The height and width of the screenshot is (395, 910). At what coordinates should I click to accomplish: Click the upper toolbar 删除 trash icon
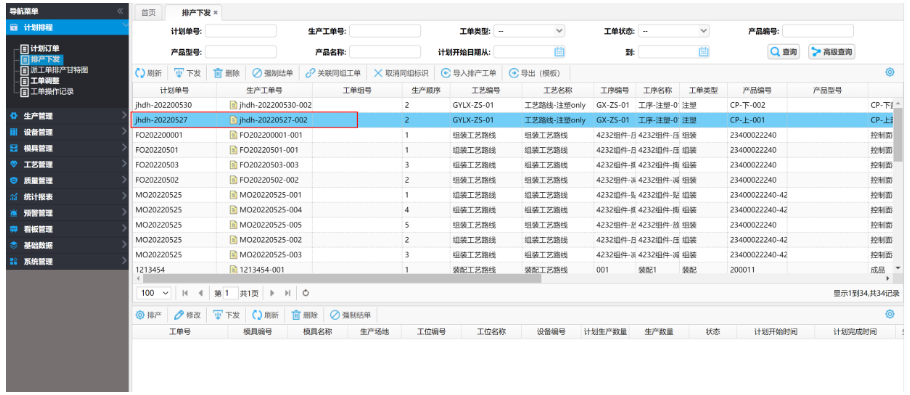218,74
